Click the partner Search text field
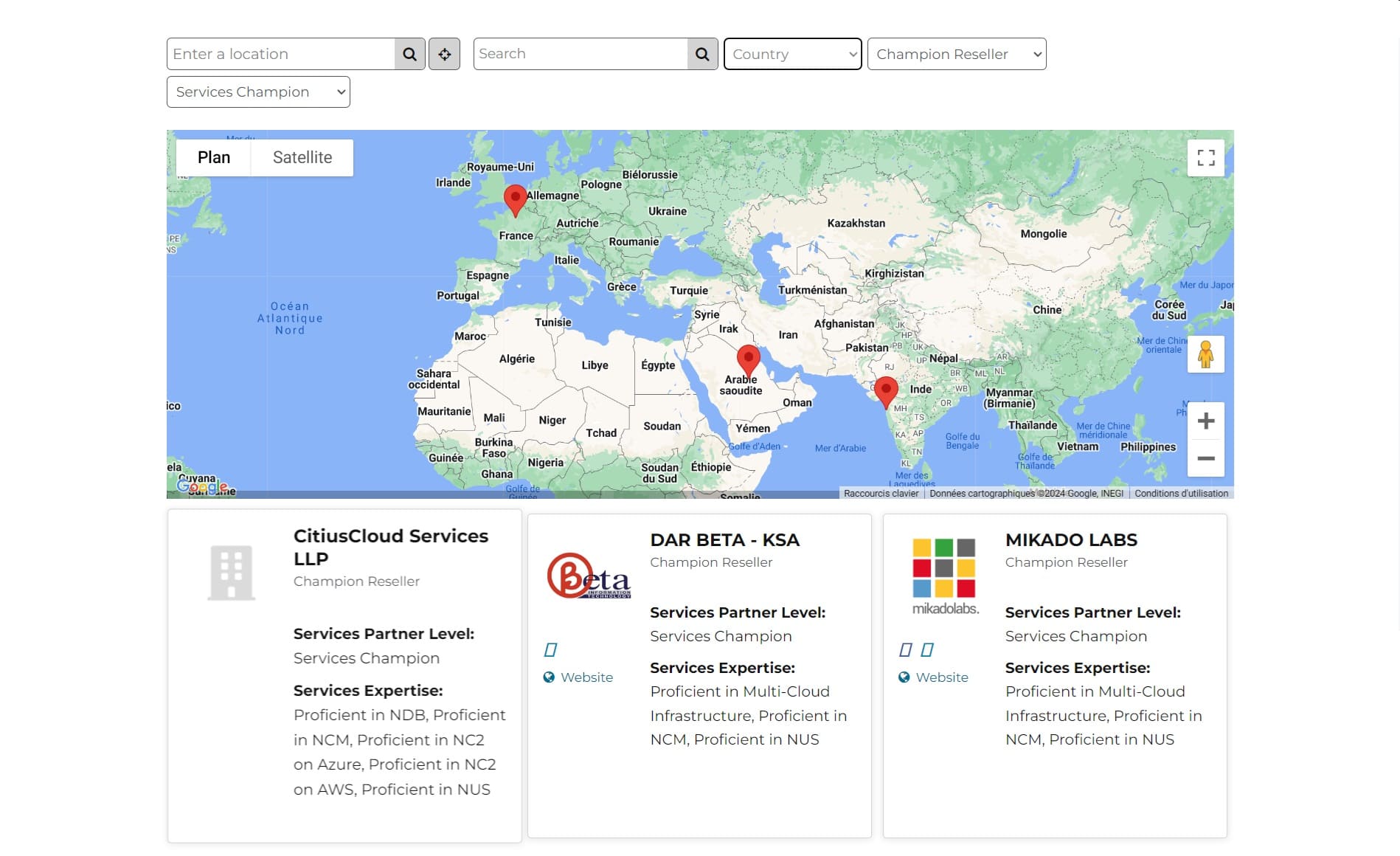 (581, 54)
